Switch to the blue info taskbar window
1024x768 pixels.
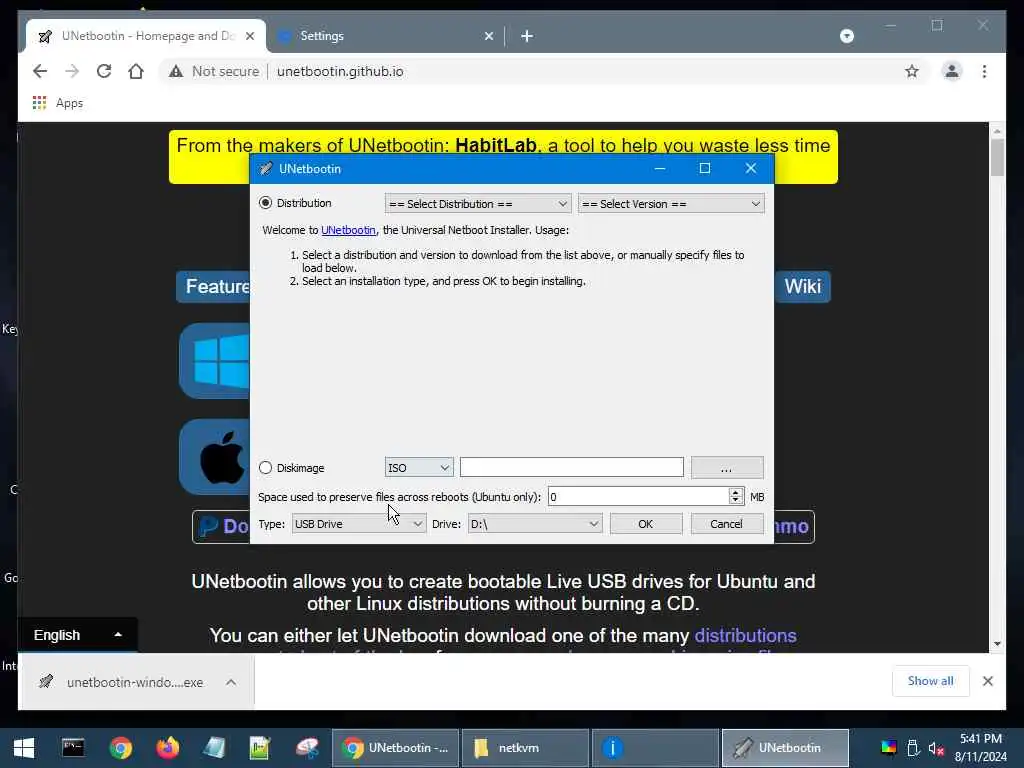(656, 748)
